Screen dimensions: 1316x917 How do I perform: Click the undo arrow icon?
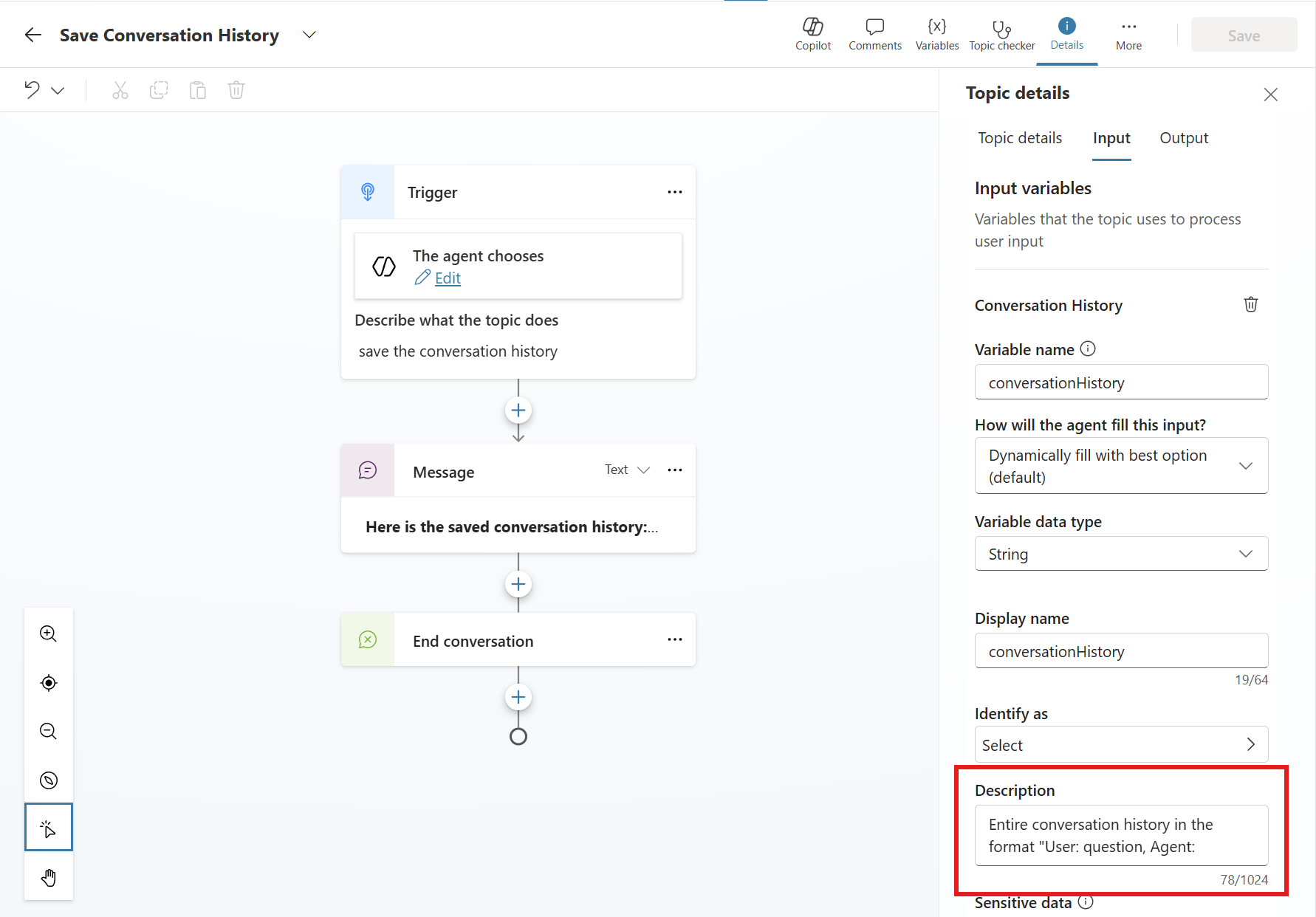pyautogui.click(x=32, y=90)
